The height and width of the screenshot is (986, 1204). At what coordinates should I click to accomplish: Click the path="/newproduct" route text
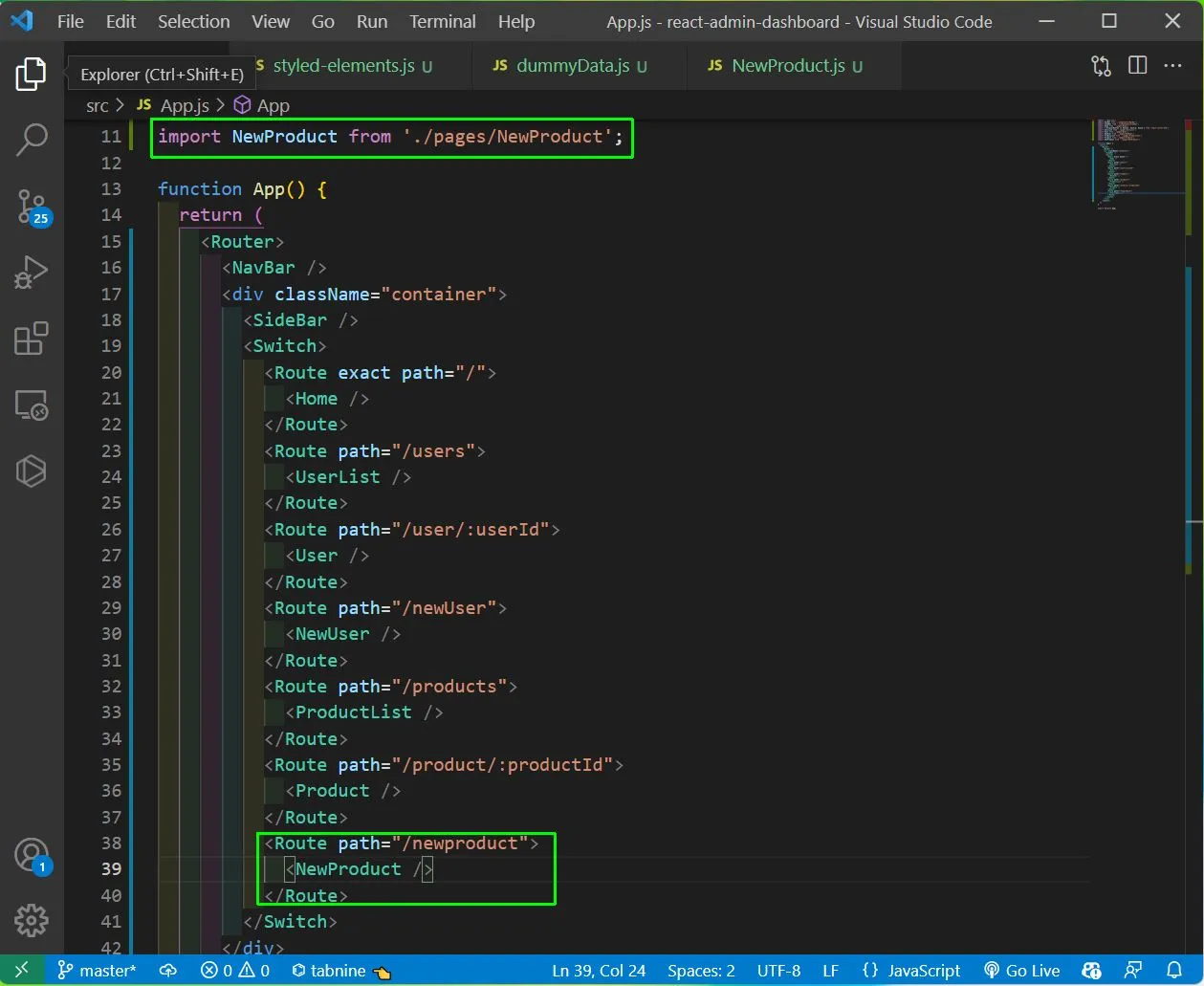433,844
